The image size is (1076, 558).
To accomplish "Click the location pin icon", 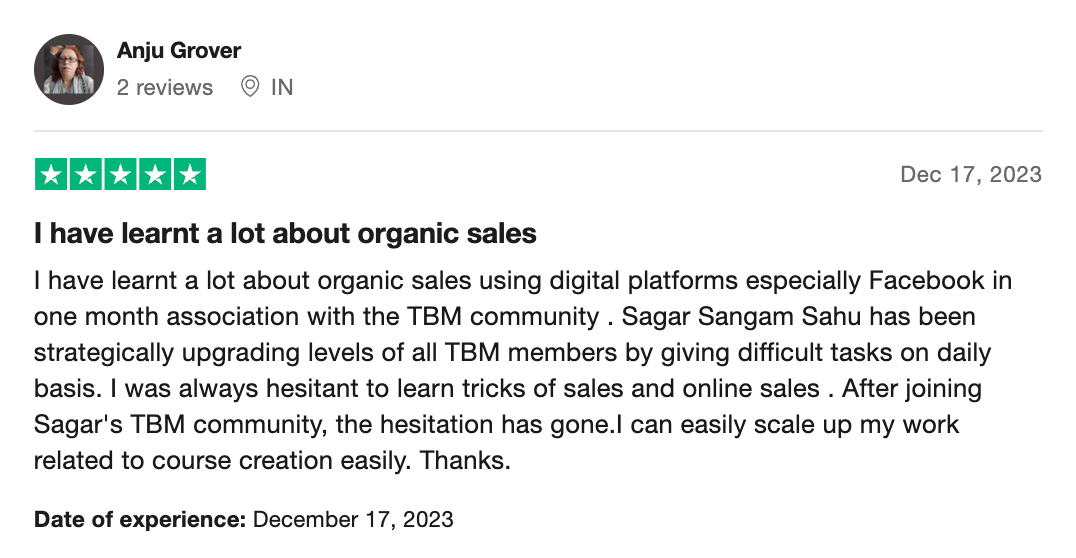I will coord(250,87).
